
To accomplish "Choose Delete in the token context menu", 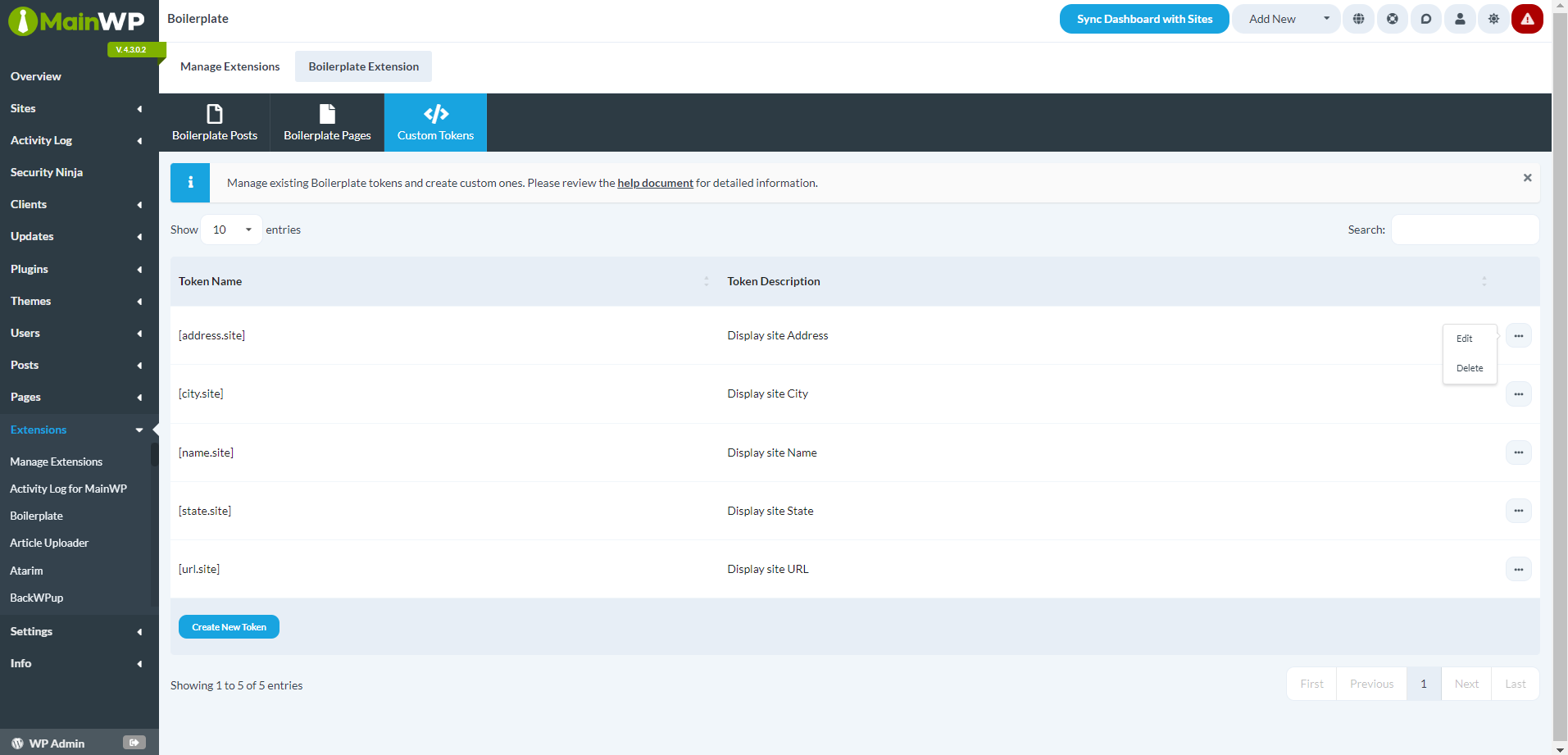I will pos(1470,368).
